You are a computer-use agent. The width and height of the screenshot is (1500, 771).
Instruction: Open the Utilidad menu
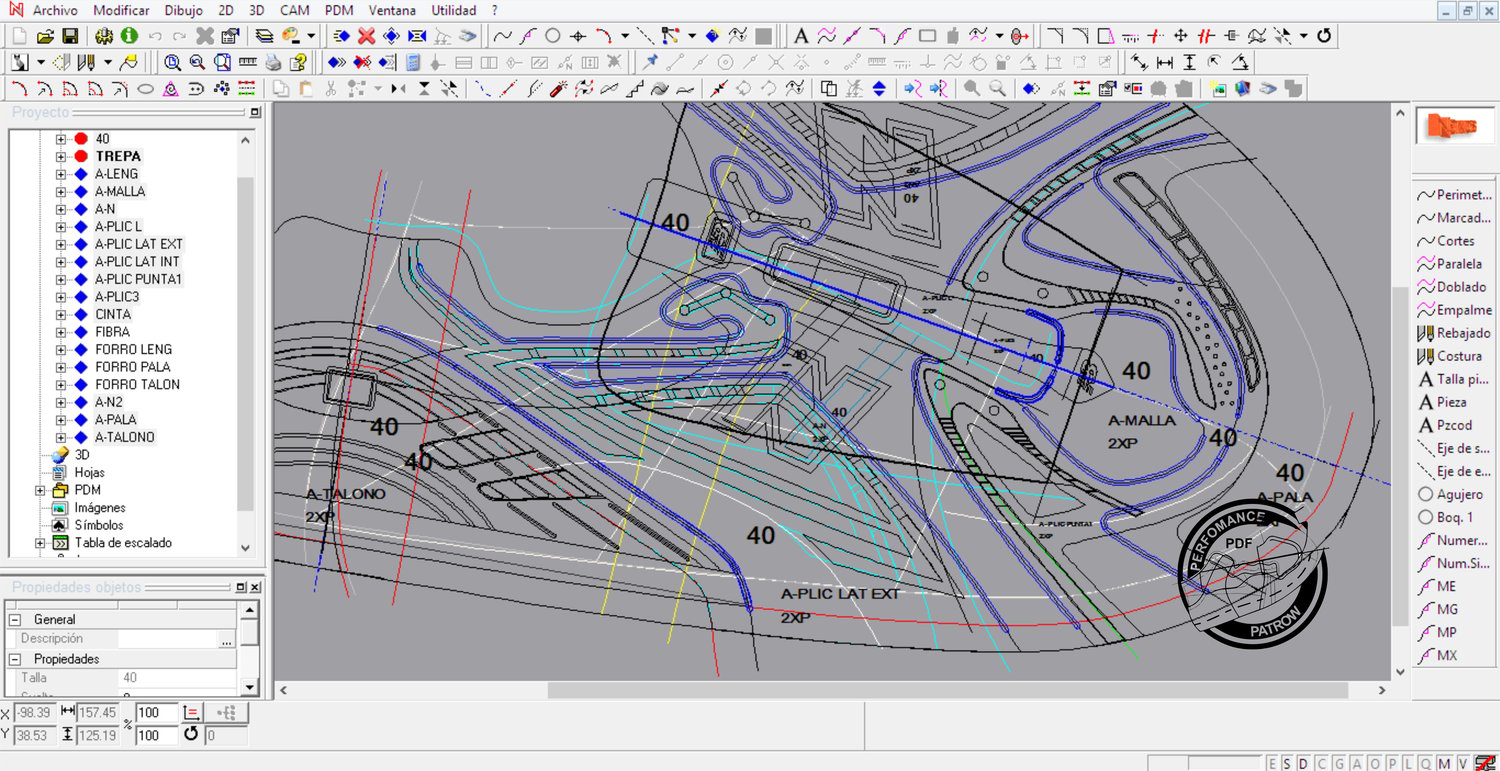click(454, 10)
